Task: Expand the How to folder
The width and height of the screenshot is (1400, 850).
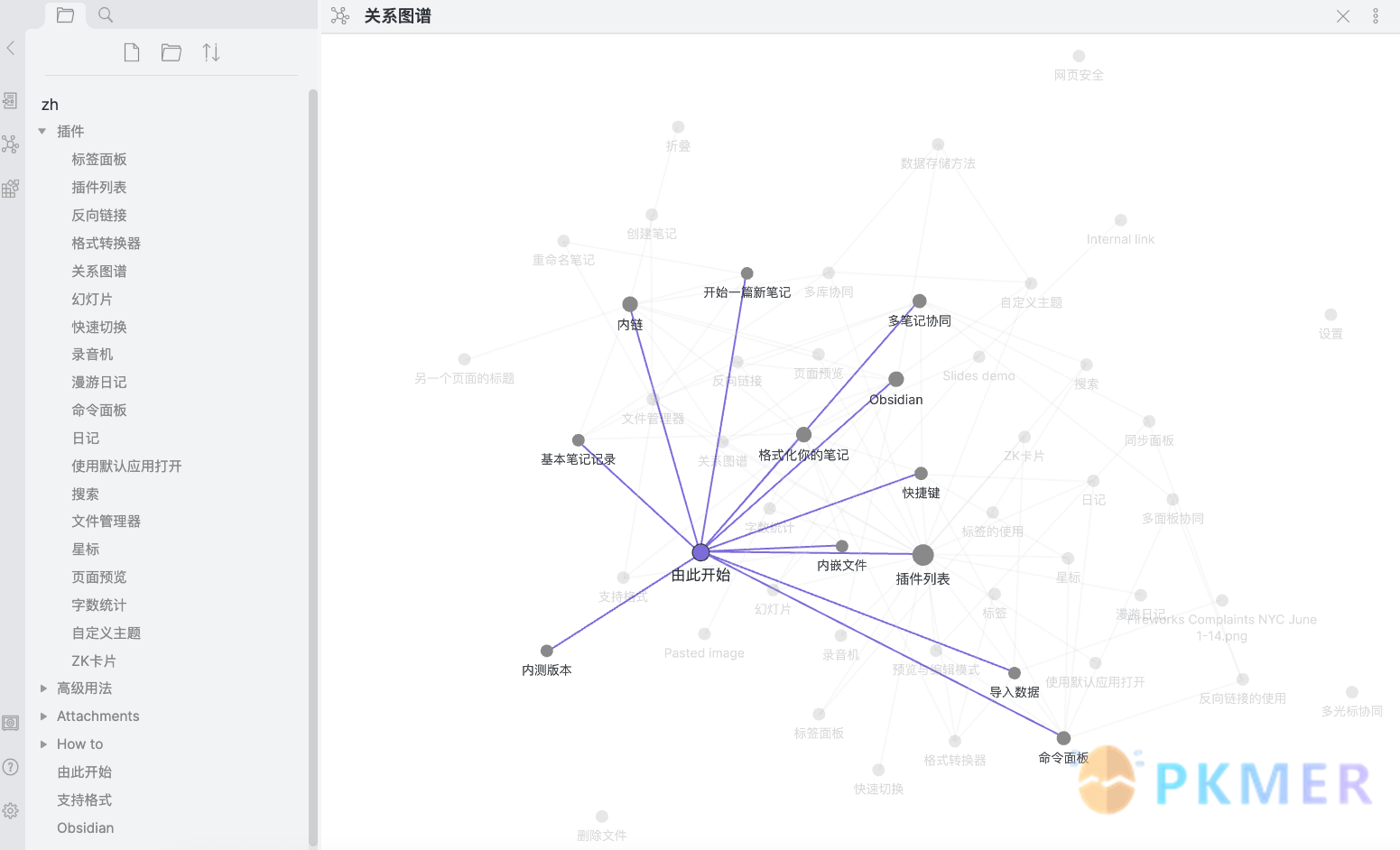Action: 42,744
